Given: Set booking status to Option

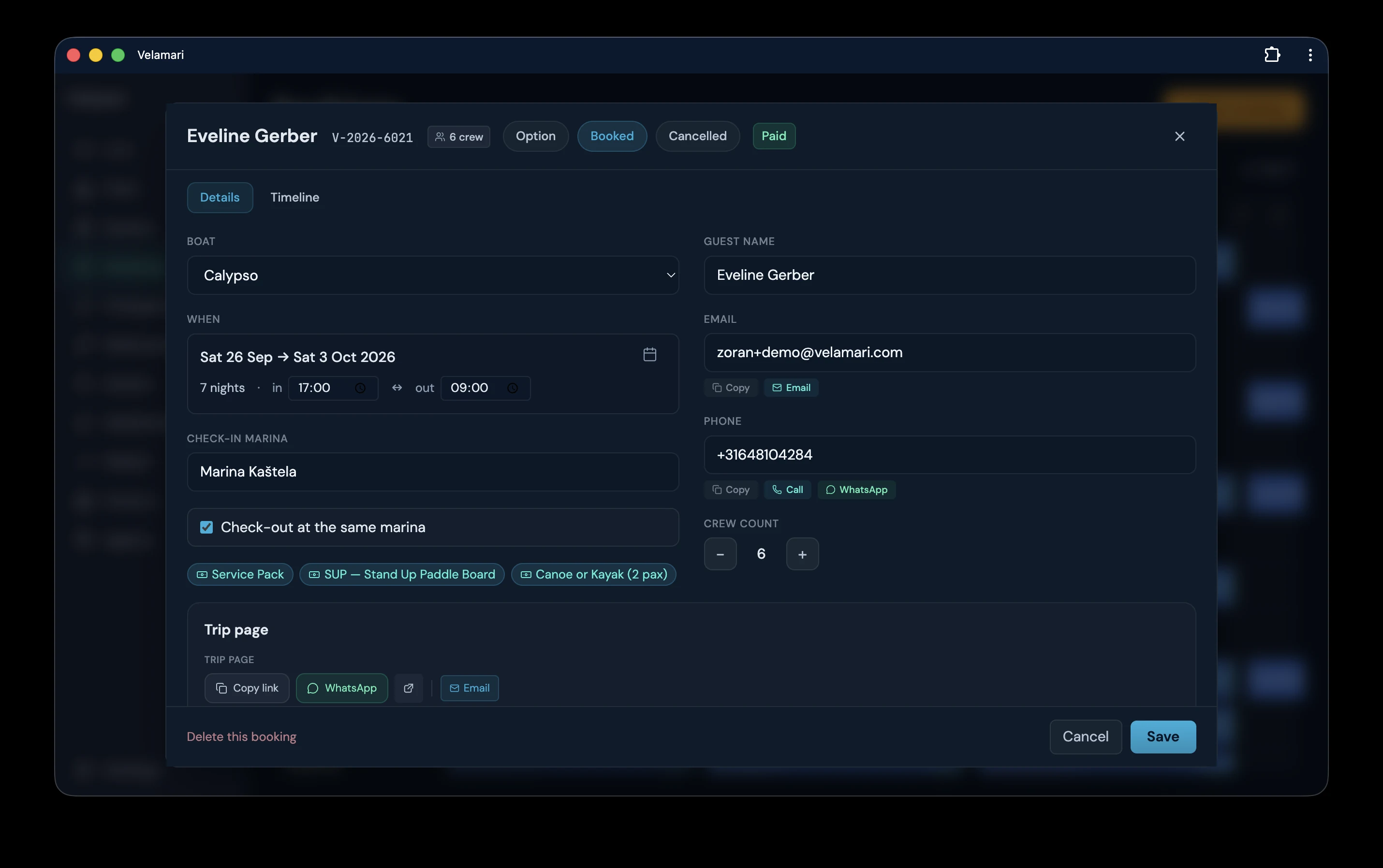Looking at the screenshot, I should (x=535, y=136).
